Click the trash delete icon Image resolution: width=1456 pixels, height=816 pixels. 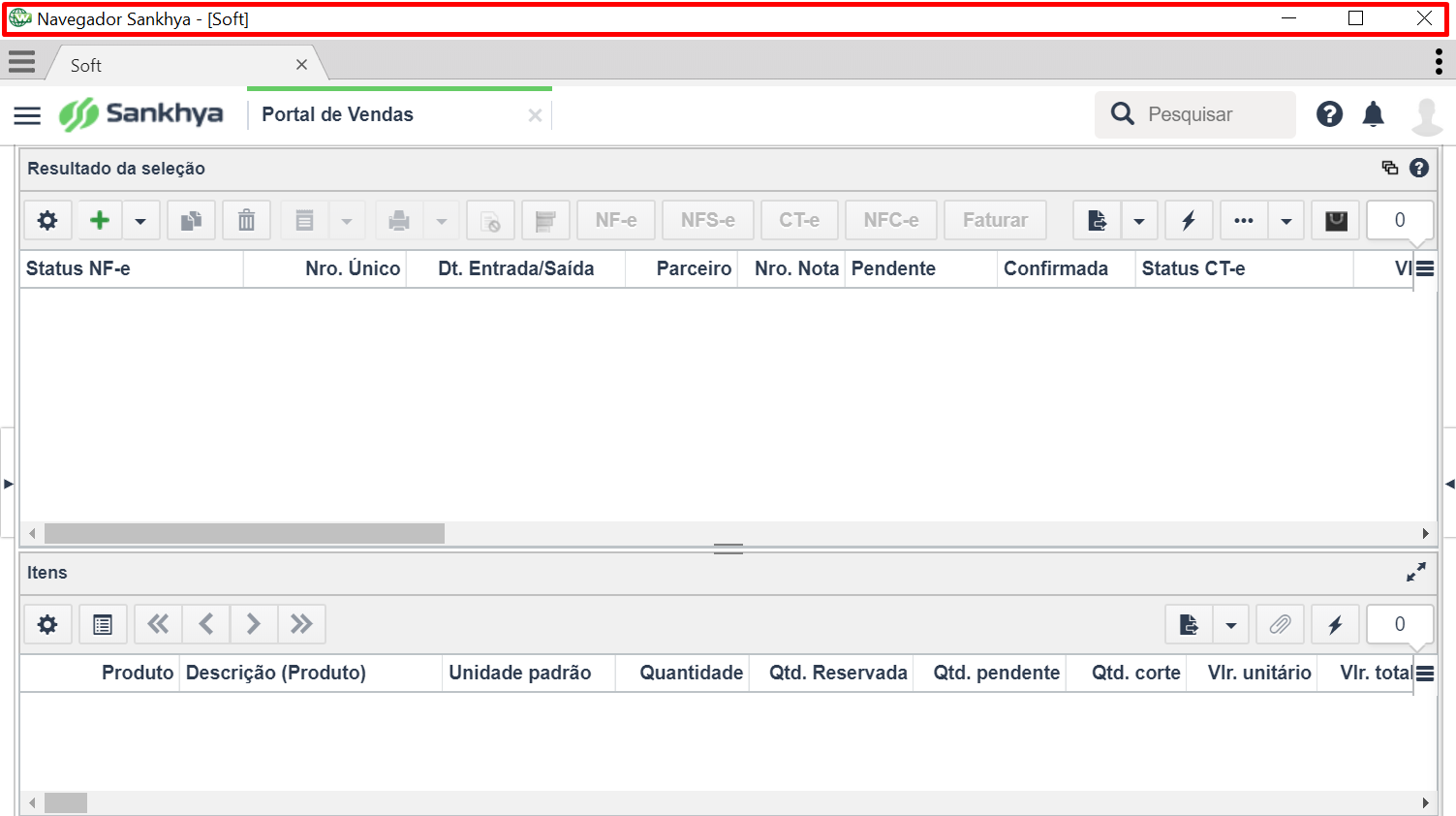246,220
